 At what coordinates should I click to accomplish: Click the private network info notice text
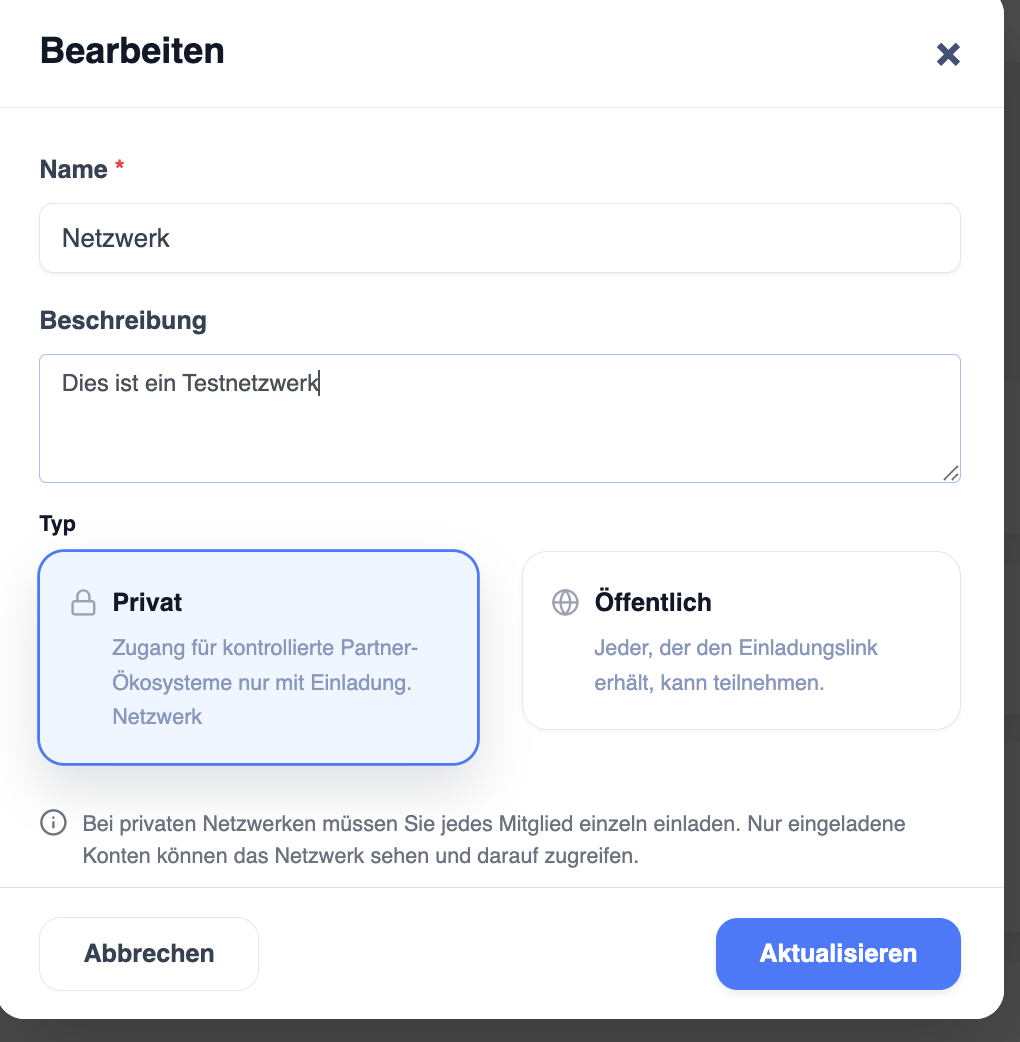[494, 839]
